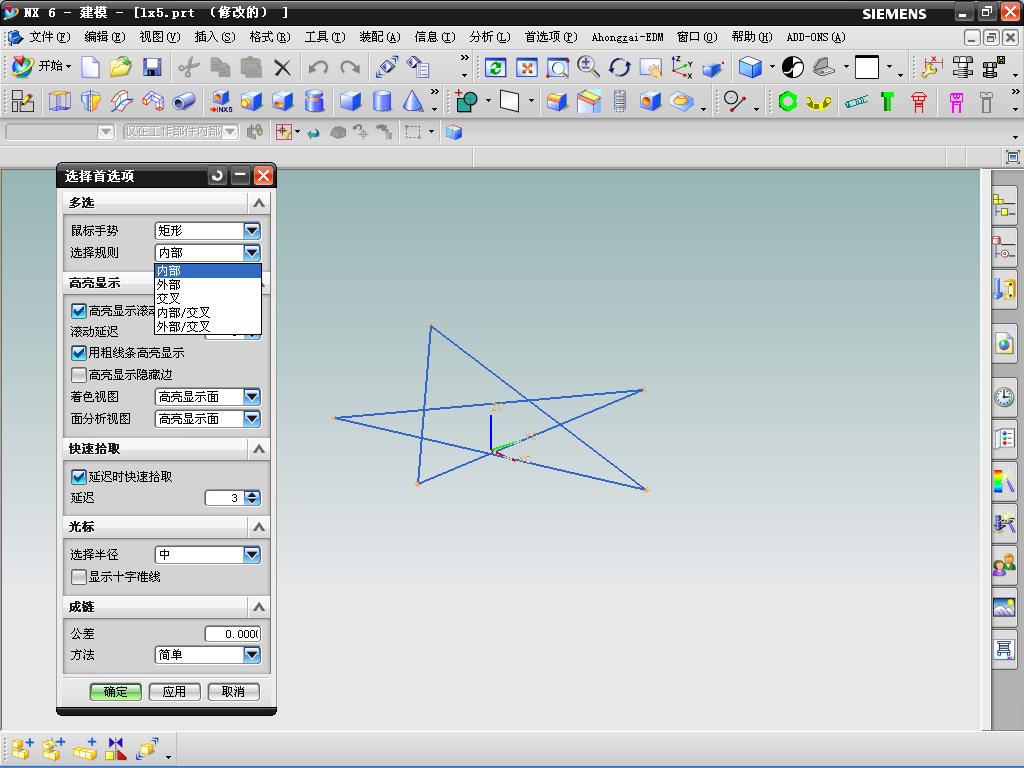The width and height of the screenshot is (1024, 768).
Task: Open the Internet Explorer sidebar icon
Action: (1004, 344)
